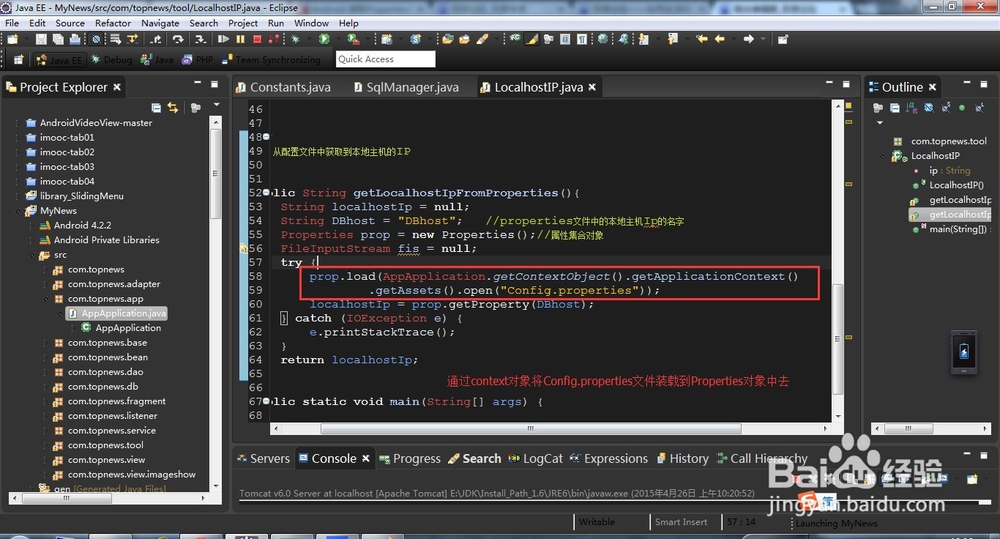1000x539 pixels.
Task: Click the Save toolbar icon
Action: click(41, 40)
